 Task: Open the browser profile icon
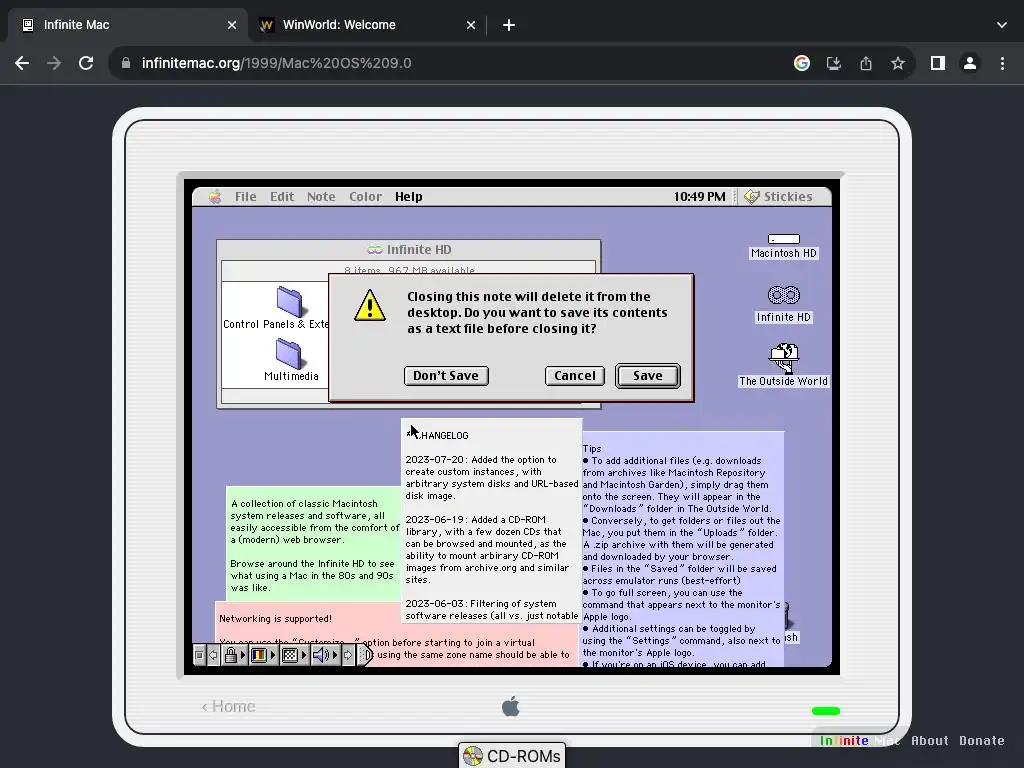click(x=970, y=63)
